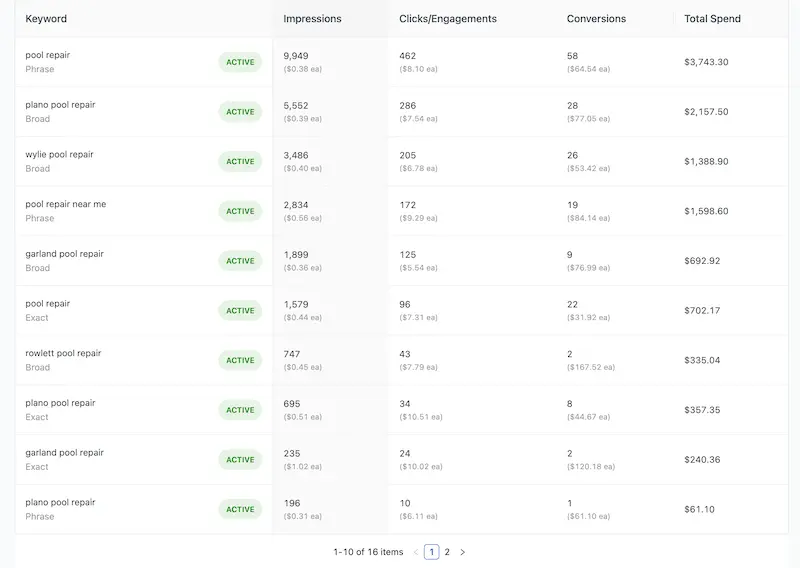Sort by the Conversions column header
Viewport: 800px width, 568px height.
pyautogui.click(x=596, y=19)
